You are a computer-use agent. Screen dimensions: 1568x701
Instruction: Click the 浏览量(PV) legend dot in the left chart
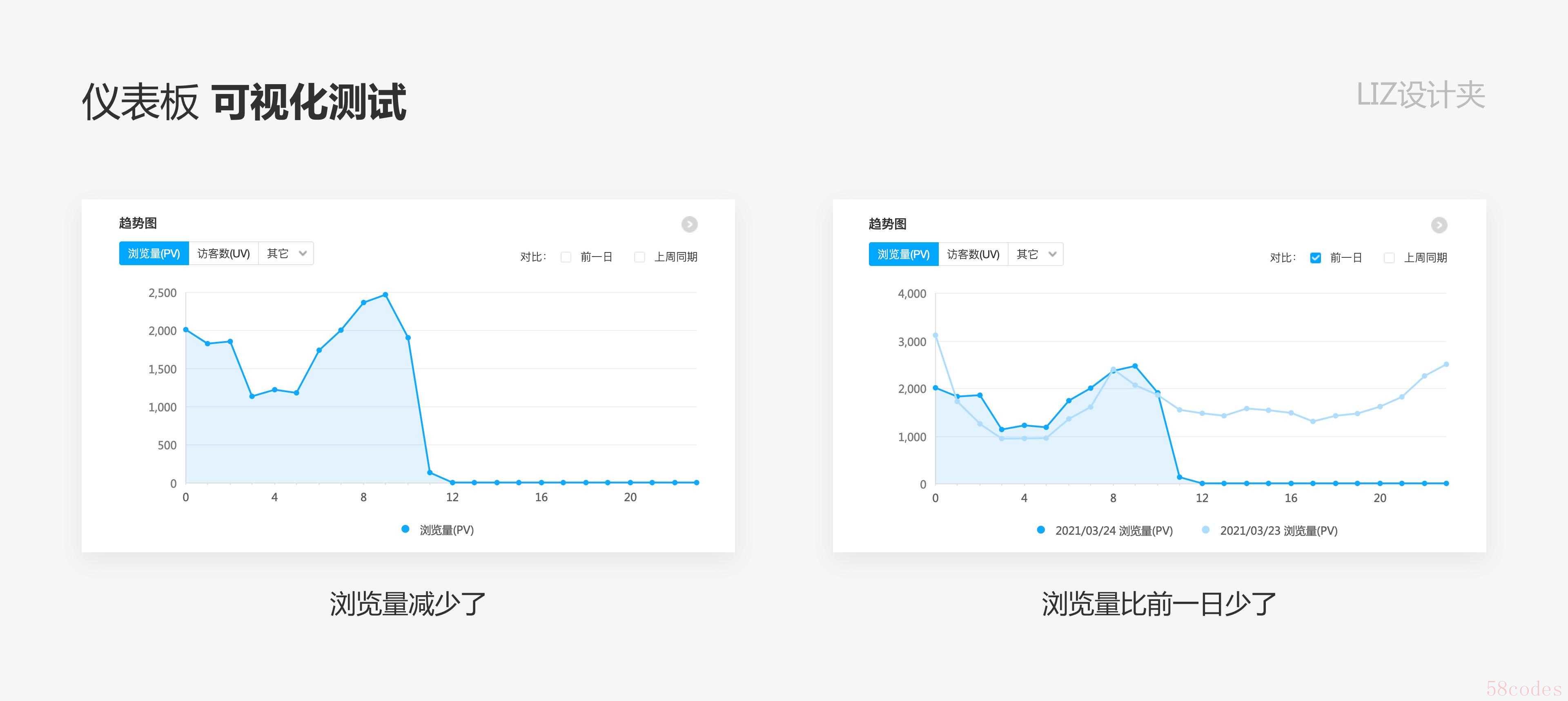coord(405,529)
